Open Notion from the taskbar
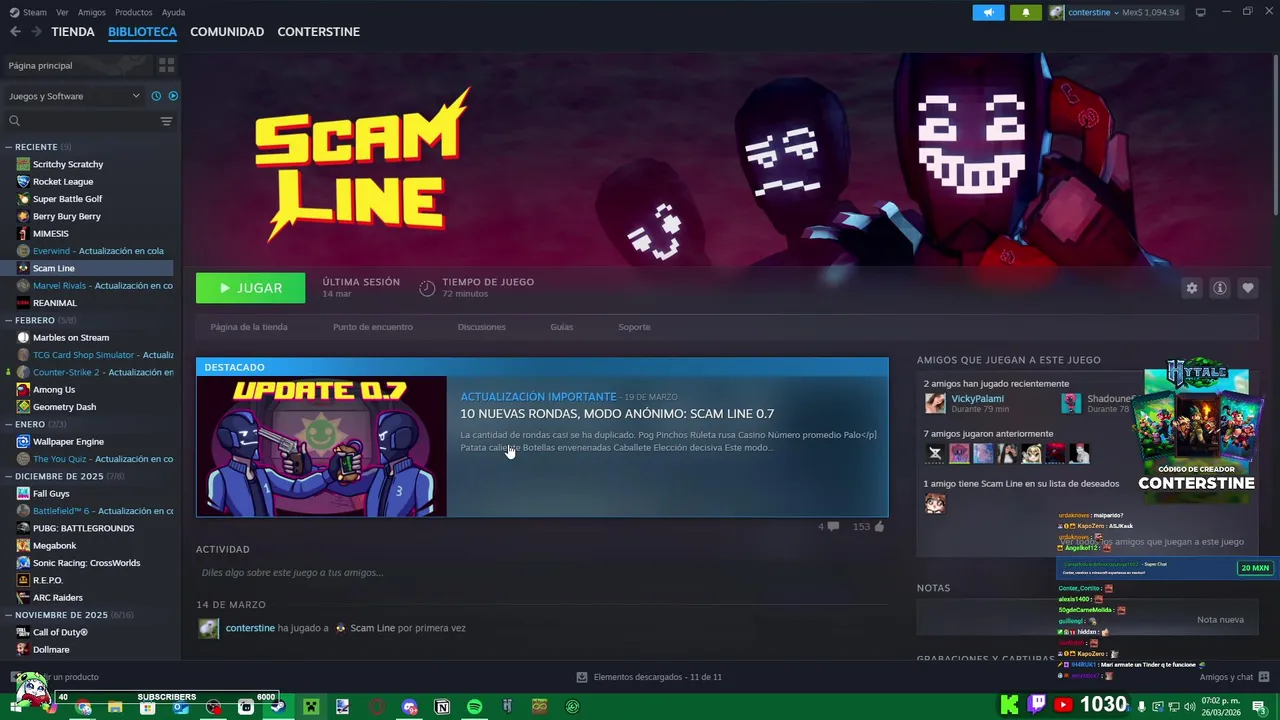The image size is (1280, 720). (x=442, y=707)
